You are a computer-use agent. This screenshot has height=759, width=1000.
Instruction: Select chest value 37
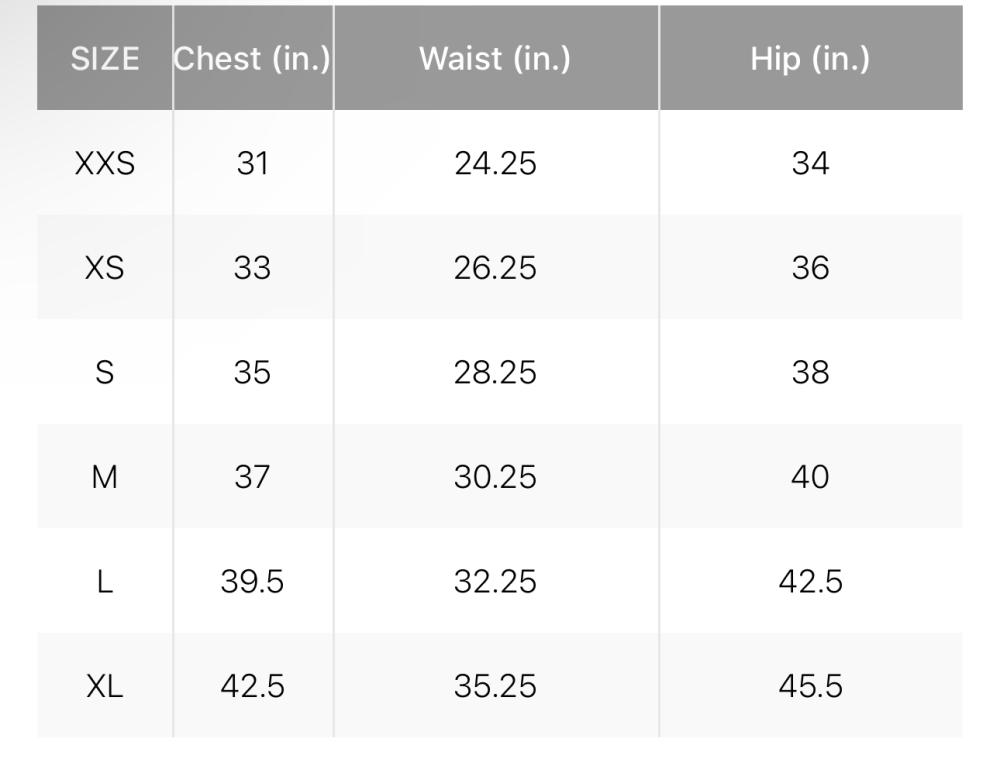click(x=253, y=477)
